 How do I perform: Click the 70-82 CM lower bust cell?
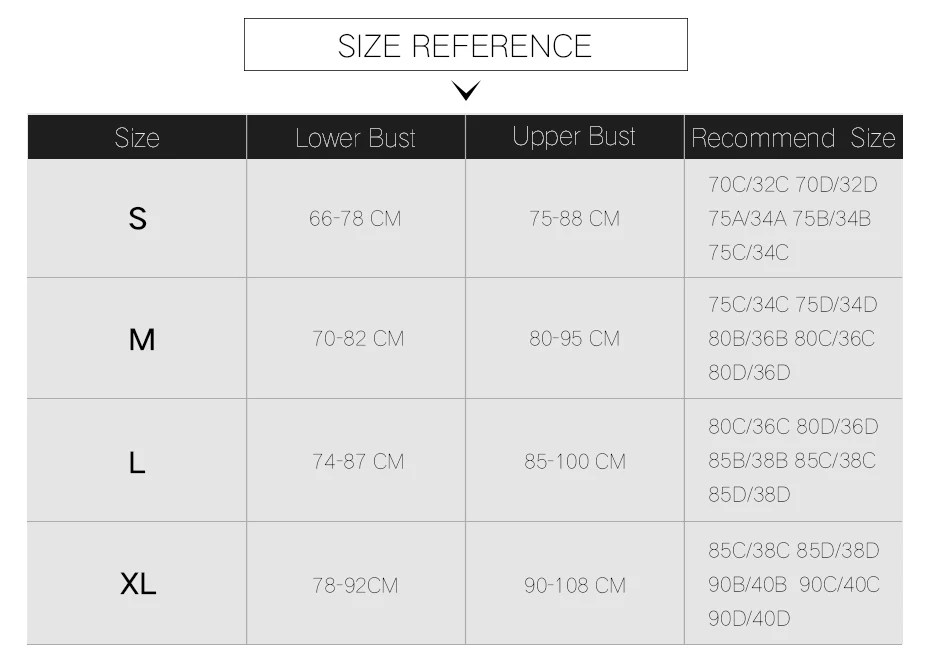[358, 339]
